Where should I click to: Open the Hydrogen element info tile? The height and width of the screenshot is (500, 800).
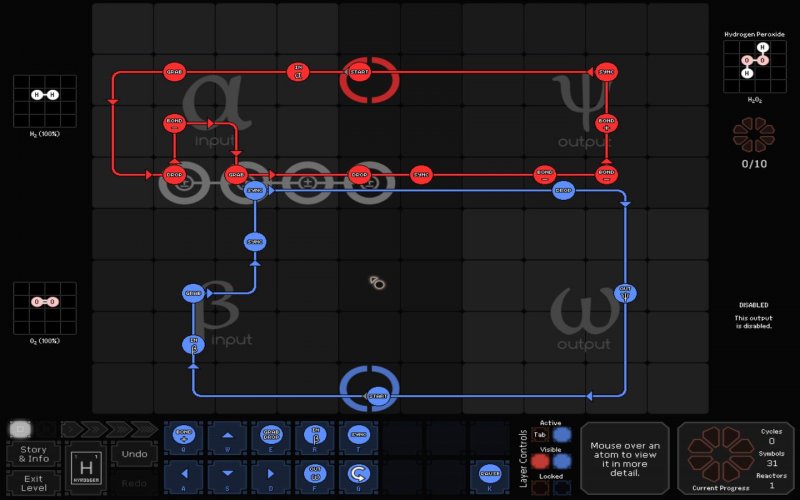tap(85, 468)
